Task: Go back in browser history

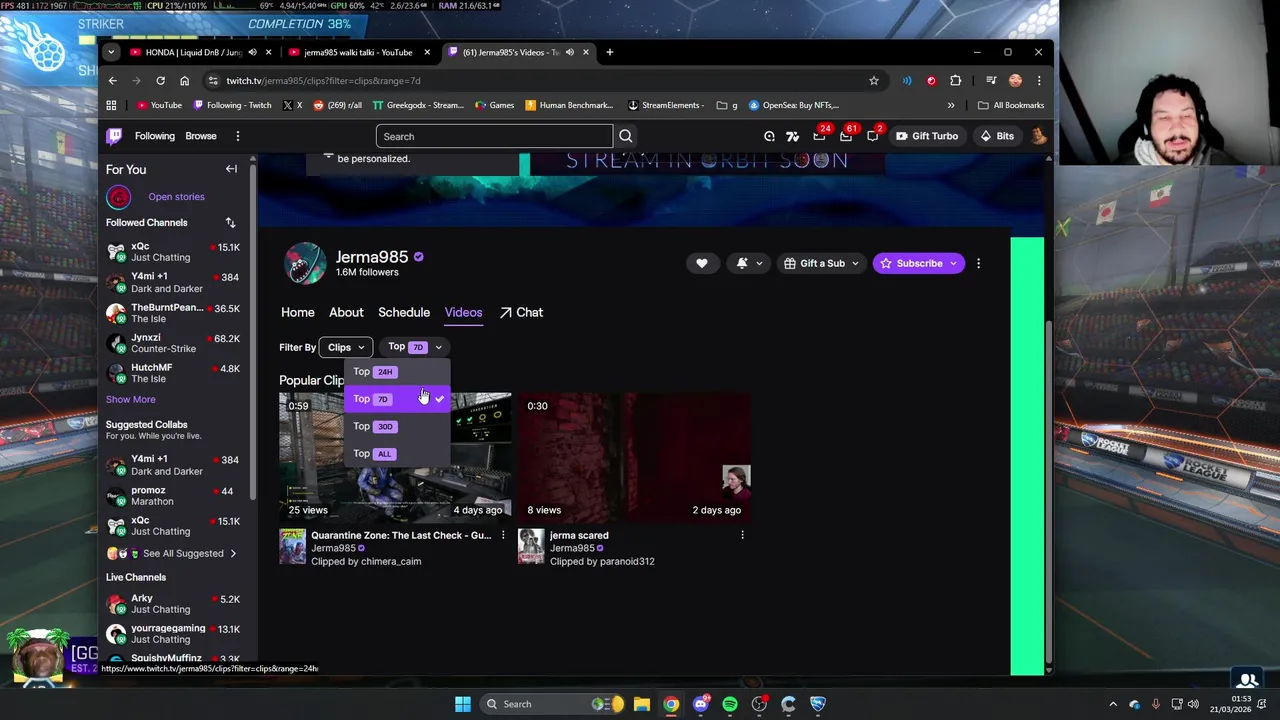Action: (113, 80)
